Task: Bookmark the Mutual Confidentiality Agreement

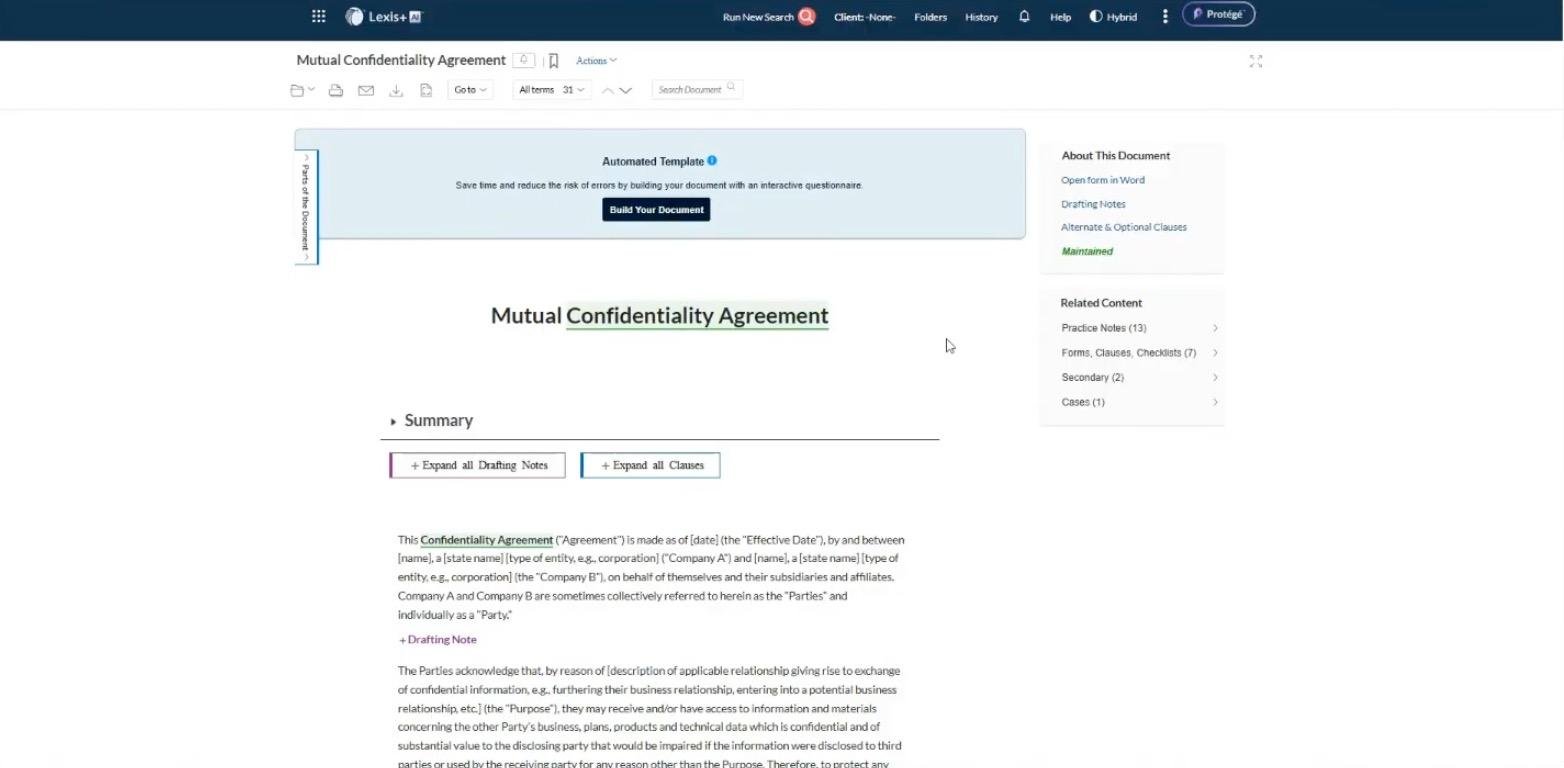Action: 553,61
